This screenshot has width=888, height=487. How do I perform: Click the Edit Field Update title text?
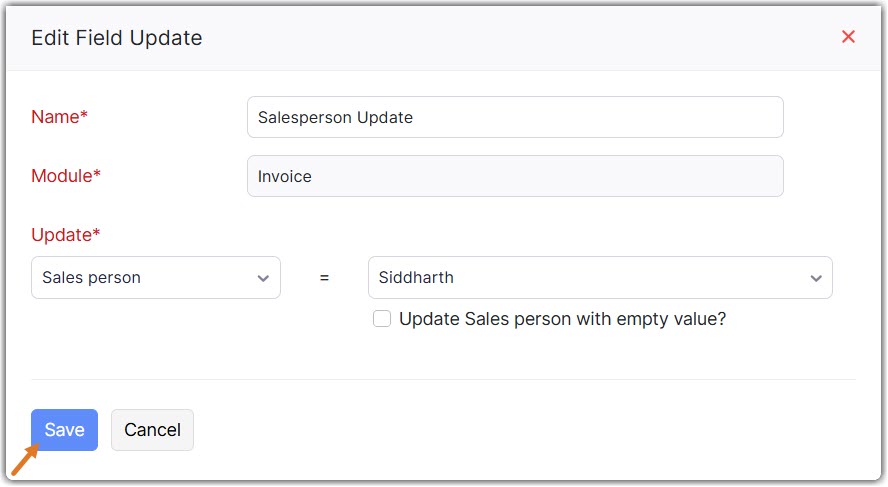click(x=117, y=38)
